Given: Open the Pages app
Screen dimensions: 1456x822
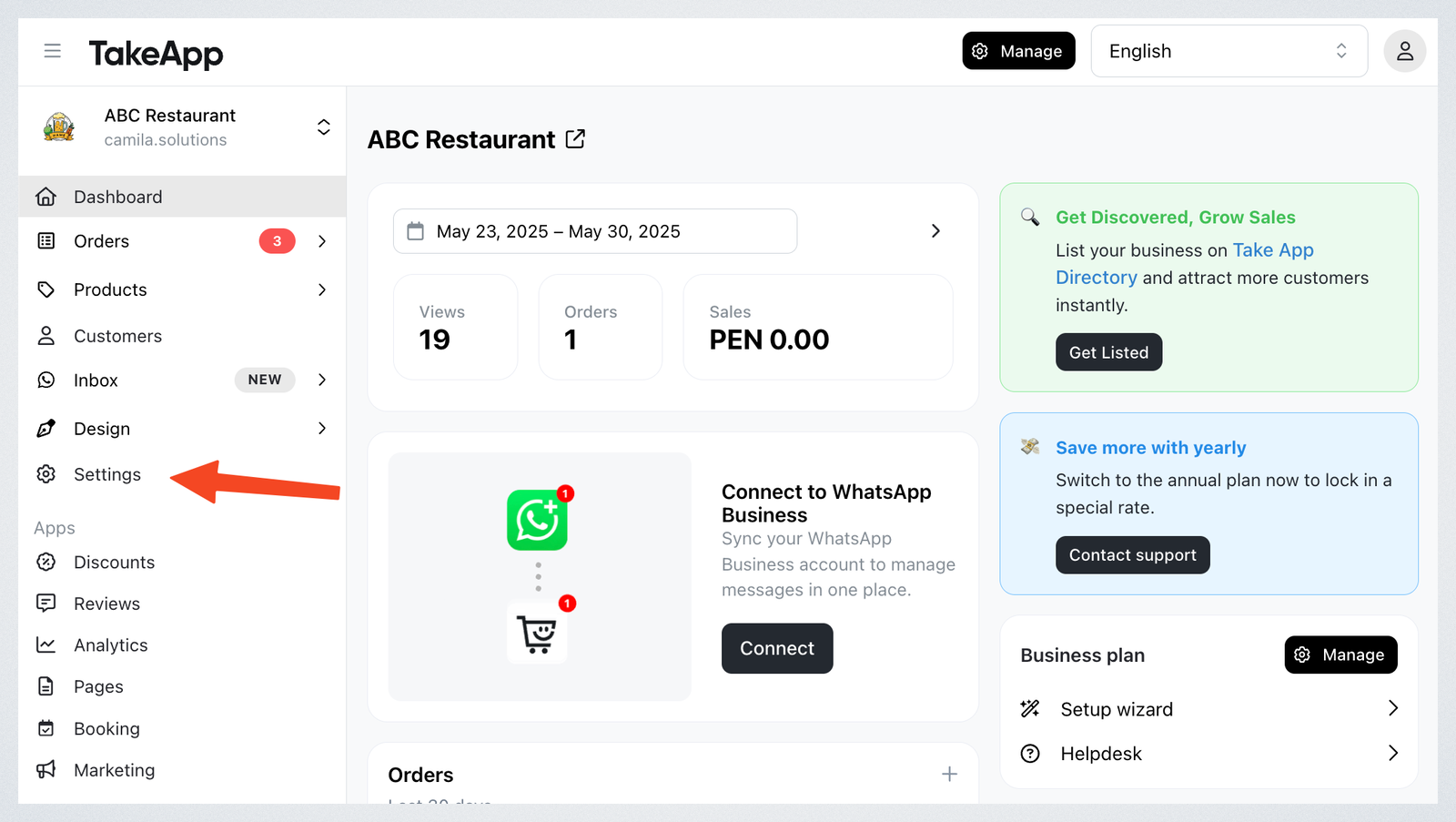Looking at the screenshot, I should [182, 687].
